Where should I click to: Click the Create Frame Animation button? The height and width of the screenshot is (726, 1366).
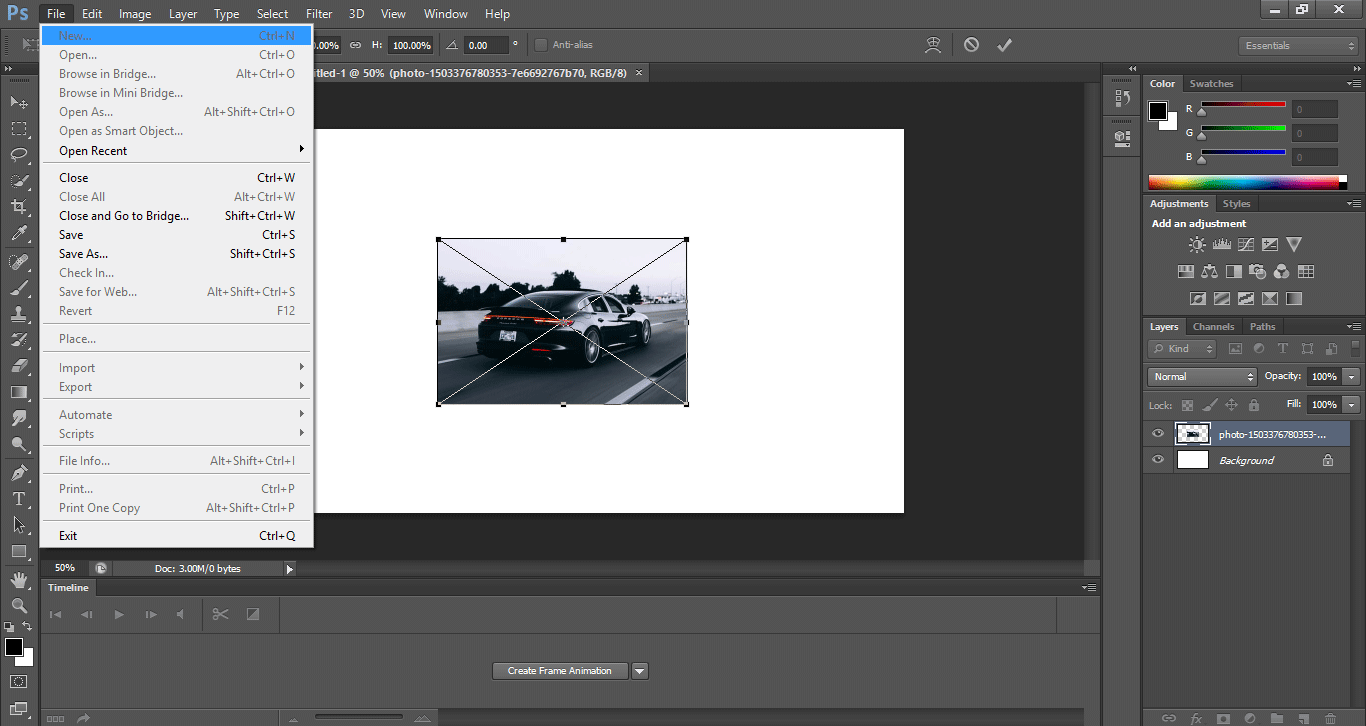click(559, 671)
